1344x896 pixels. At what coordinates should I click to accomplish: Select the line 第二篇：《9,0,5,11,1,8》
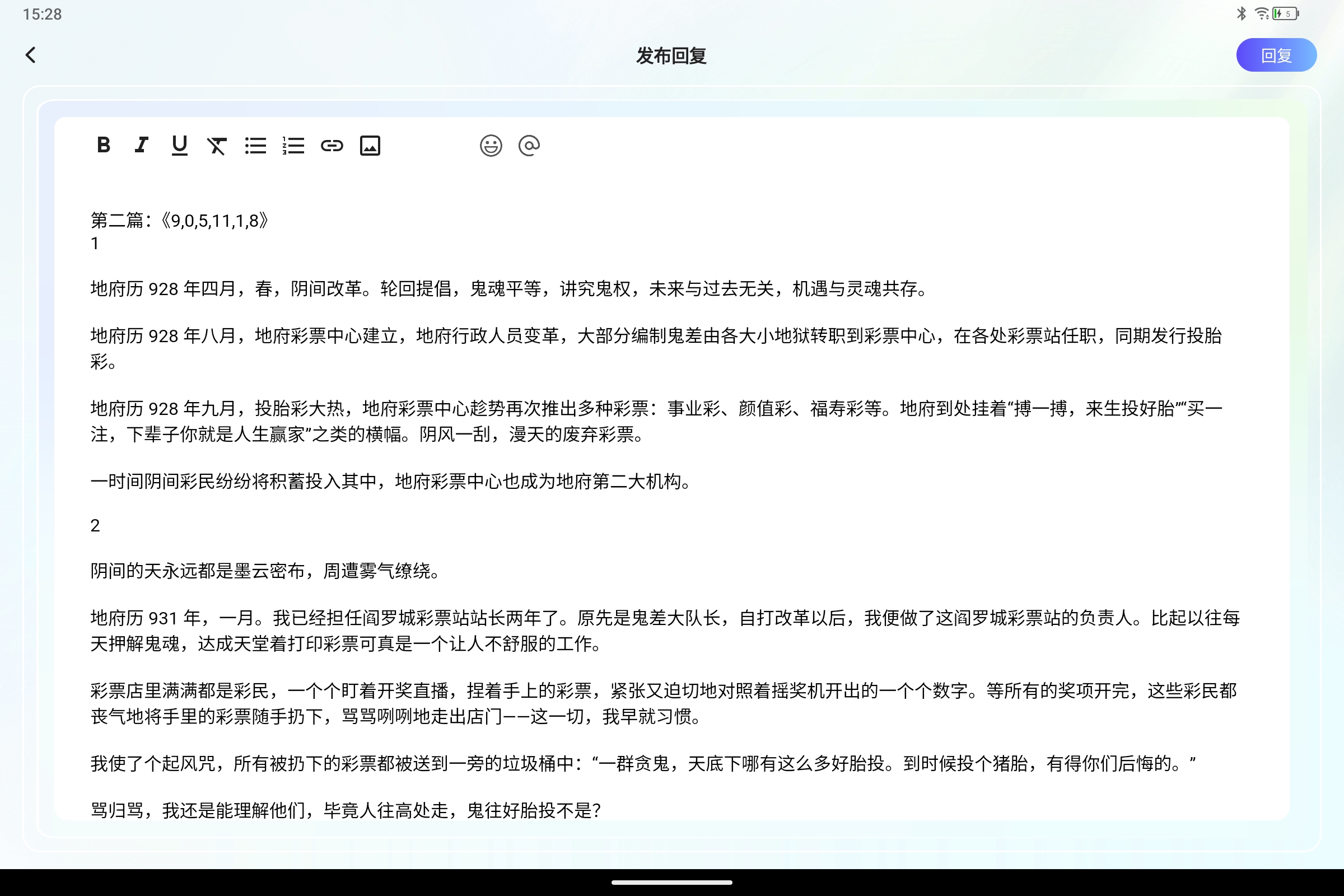pyautogui.click(x=180, y=221)
